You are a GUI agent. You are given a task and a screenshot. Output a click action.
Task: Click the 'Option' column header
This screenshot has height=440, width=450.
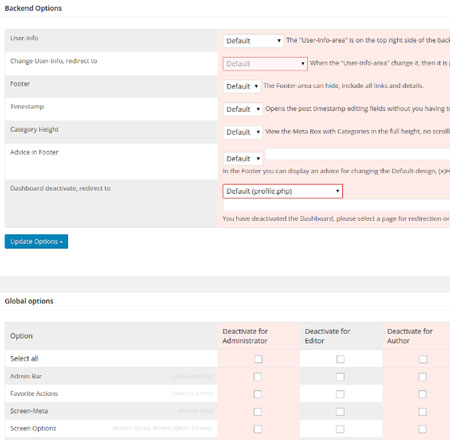pyautogui.click(x=21, y=336)
